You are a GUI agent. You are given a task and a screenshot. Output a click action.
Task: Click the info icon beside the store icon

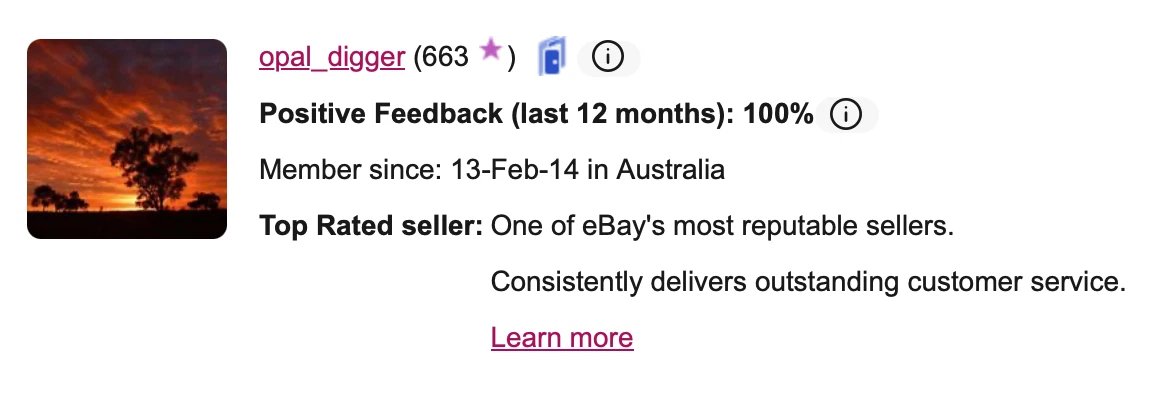pyautogui.click(x=608, y=57)
